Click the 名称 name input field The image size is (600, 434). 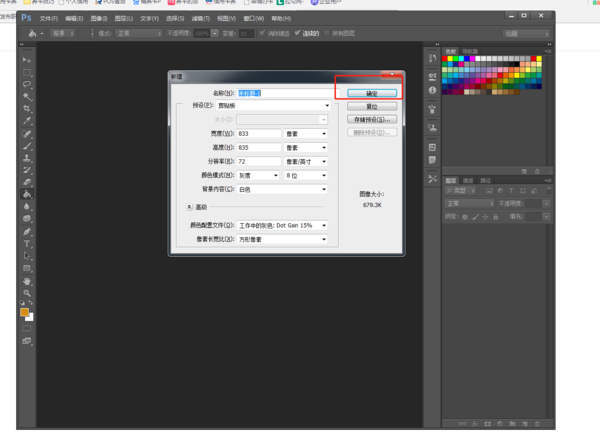coord(286,93)
